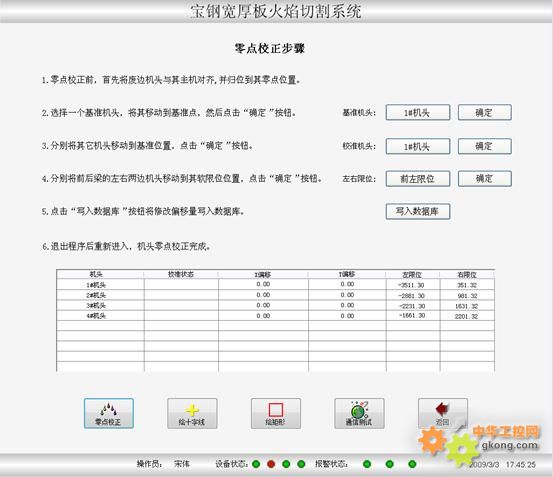
Task: Click the operator name 宋体 in status bar
Action: click(182, 464)
